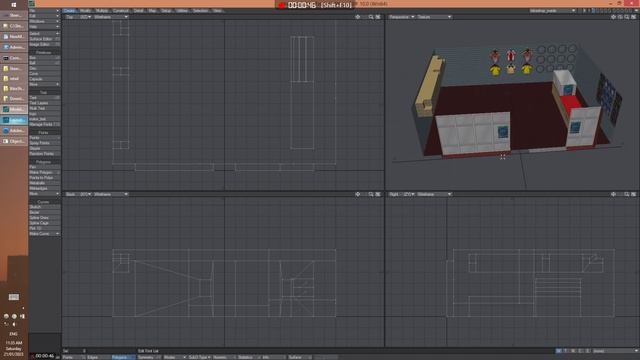640x360 pixels.
Task: Maximize the Back viewport with its corner icon
Action: pos(378,194)
